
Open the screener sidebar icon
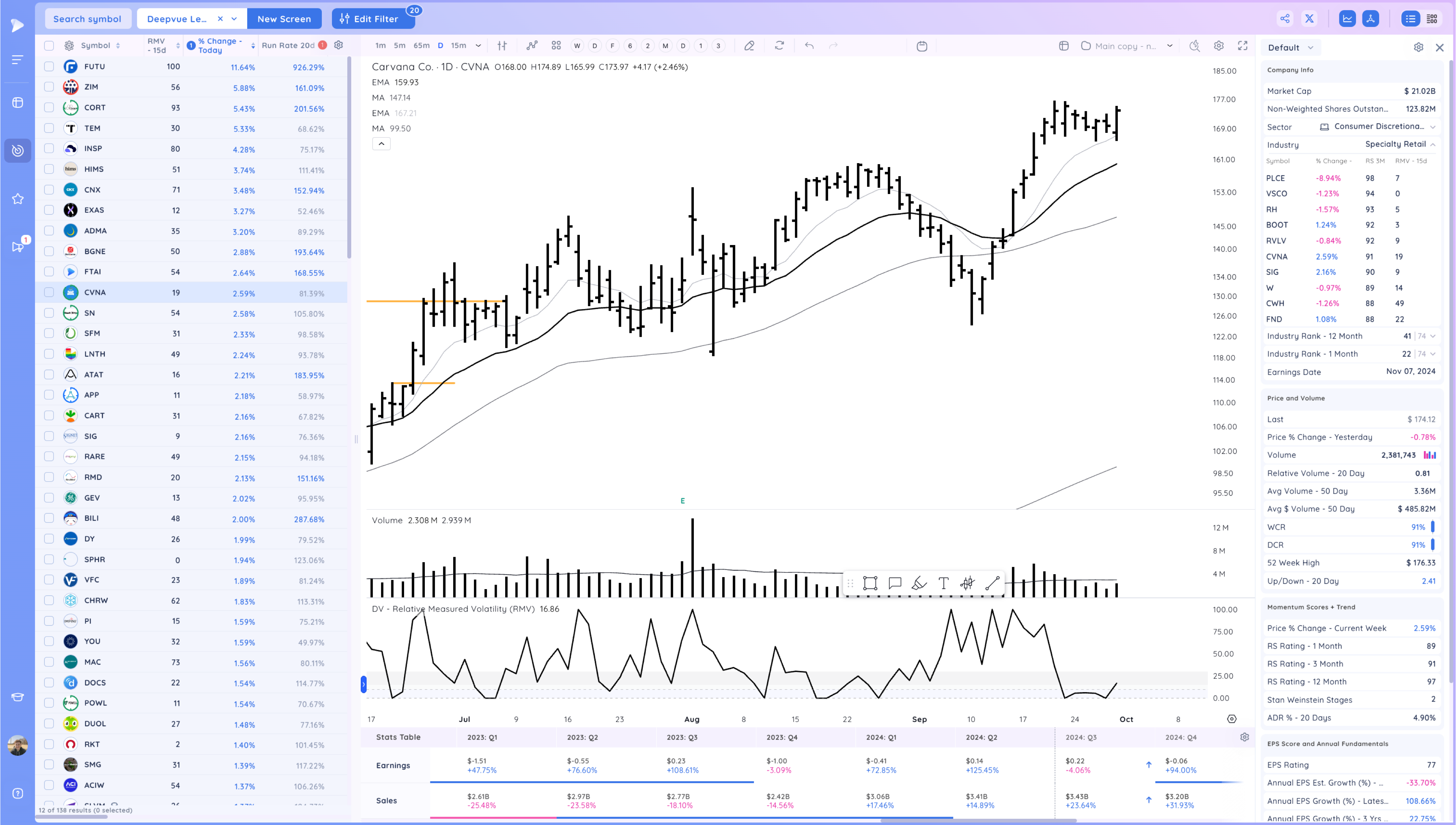coord(17,150)
